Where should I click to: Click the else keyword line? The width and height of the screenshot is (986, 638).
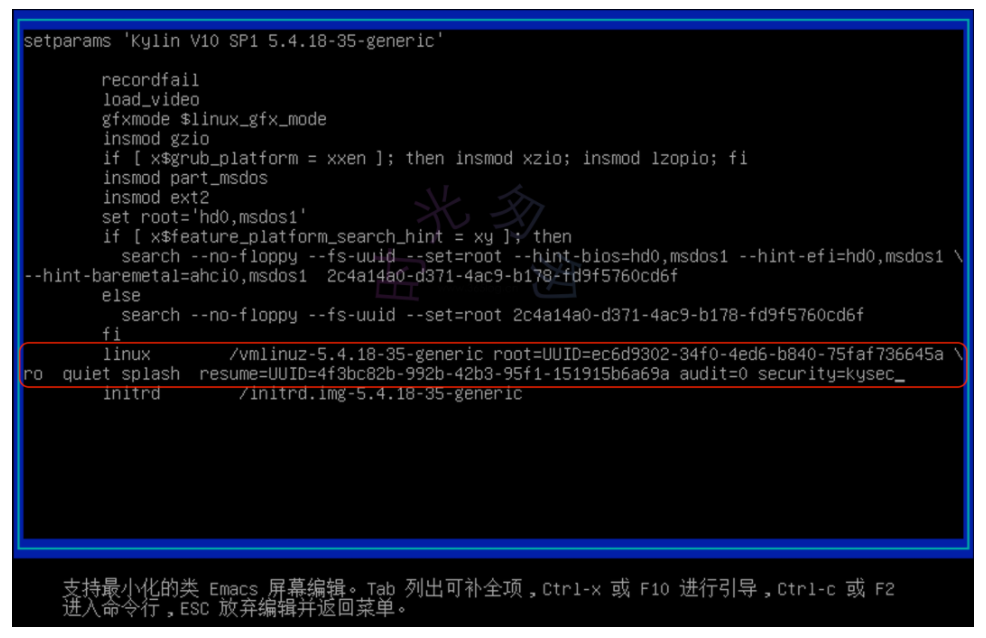point(121,295)
